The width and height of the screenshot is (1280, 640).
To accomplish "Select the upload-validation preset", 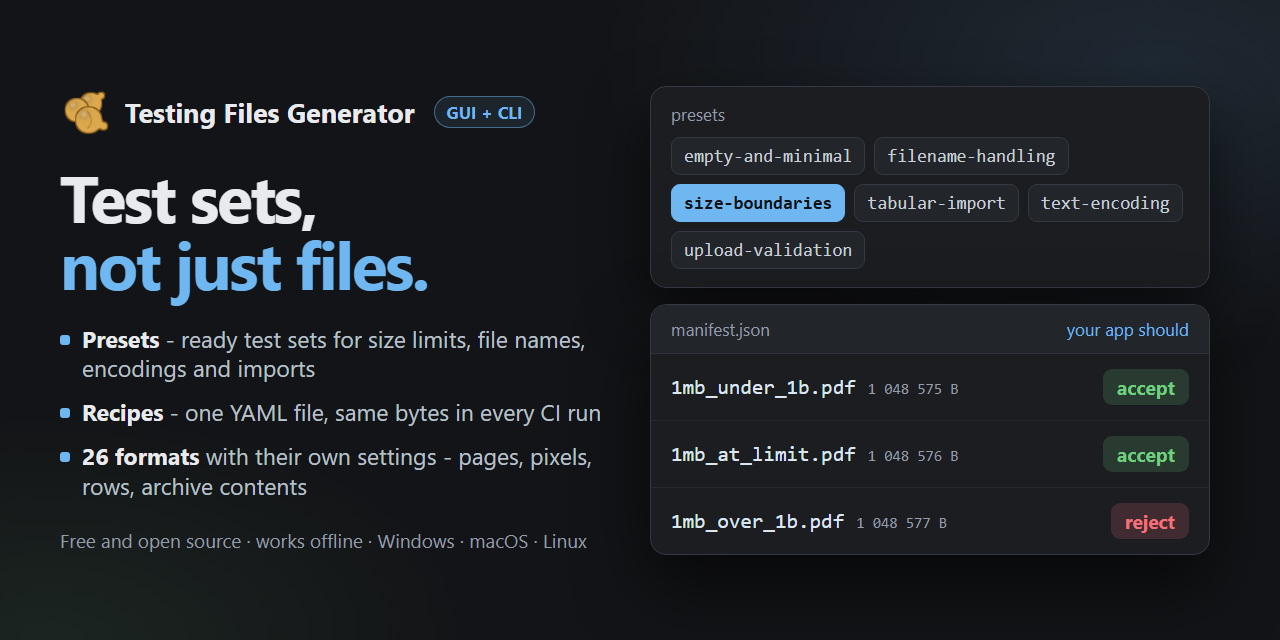I will [767, 250].
